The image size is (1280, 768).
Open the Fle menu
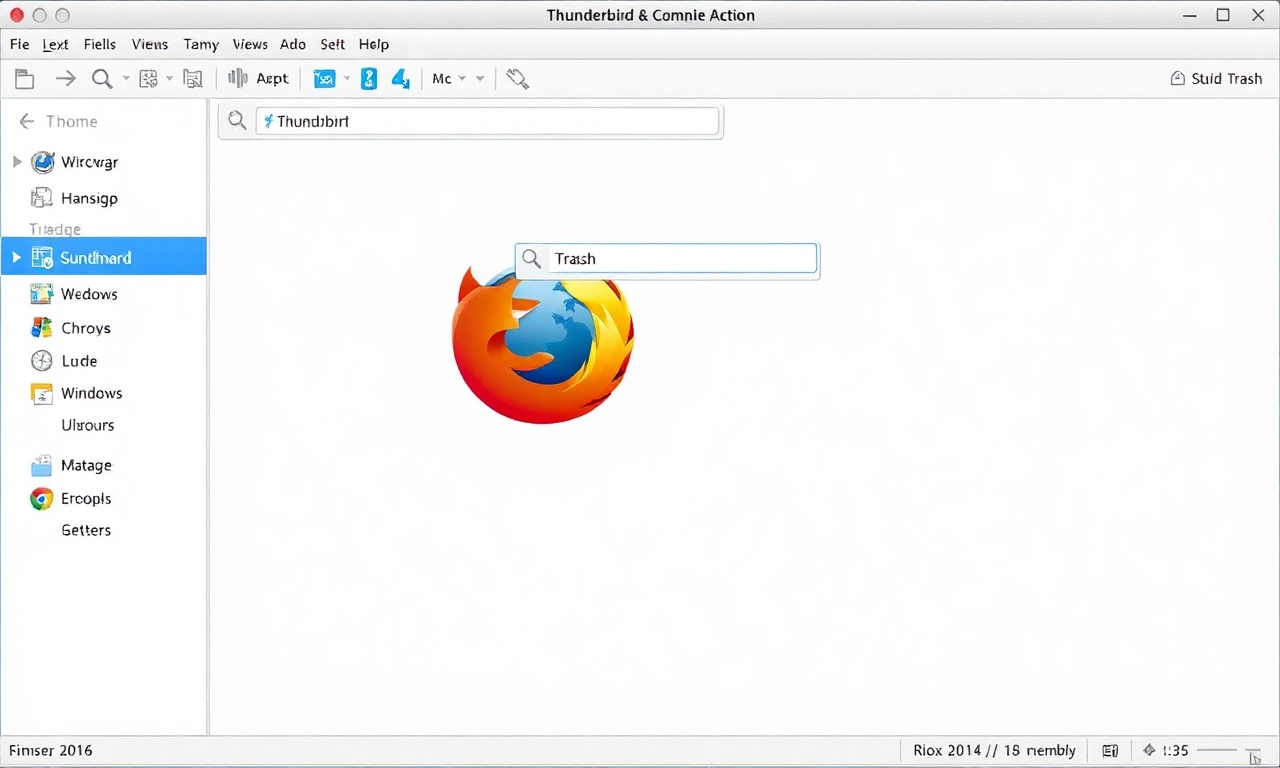point(20,44)
